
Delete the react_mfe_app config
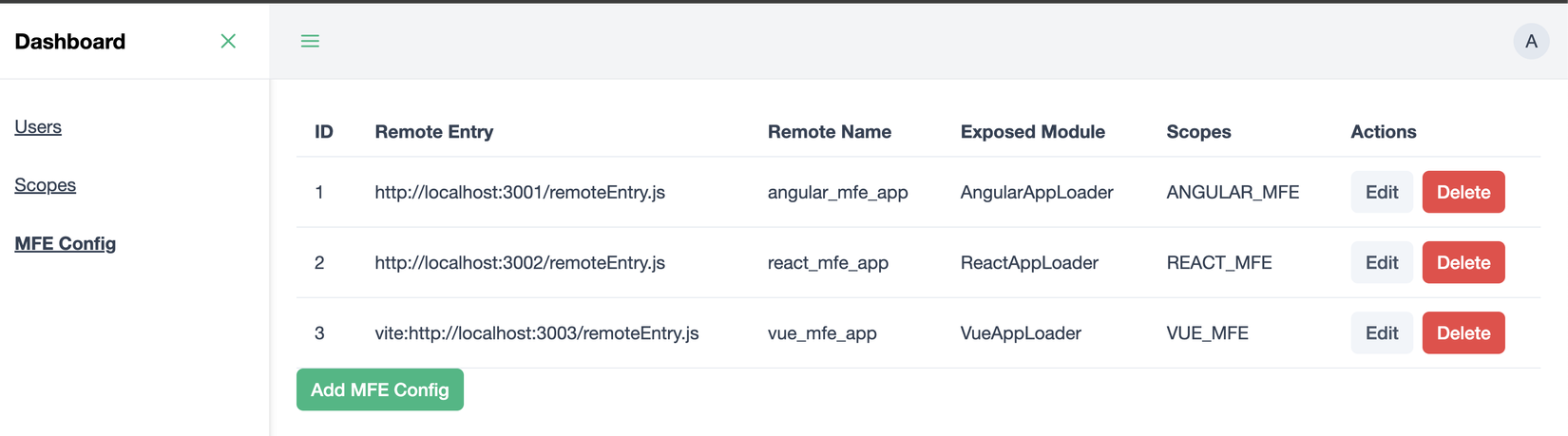point(1463,262)
